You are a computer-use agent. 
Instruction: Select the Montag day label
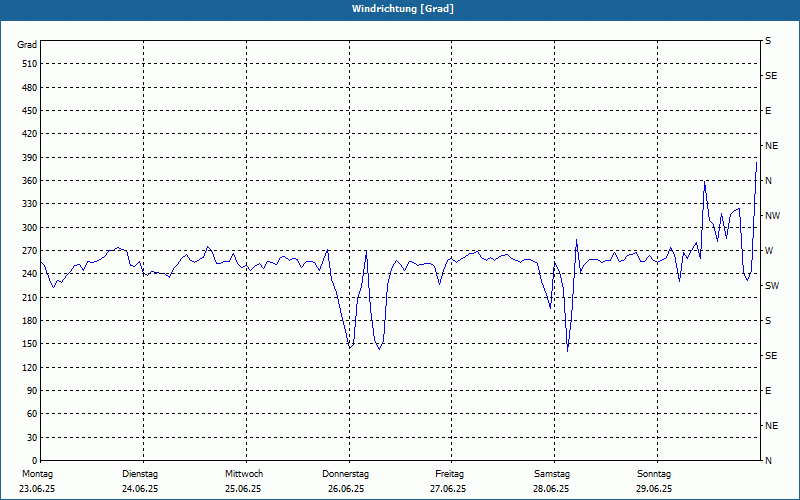tap(37, 474)
